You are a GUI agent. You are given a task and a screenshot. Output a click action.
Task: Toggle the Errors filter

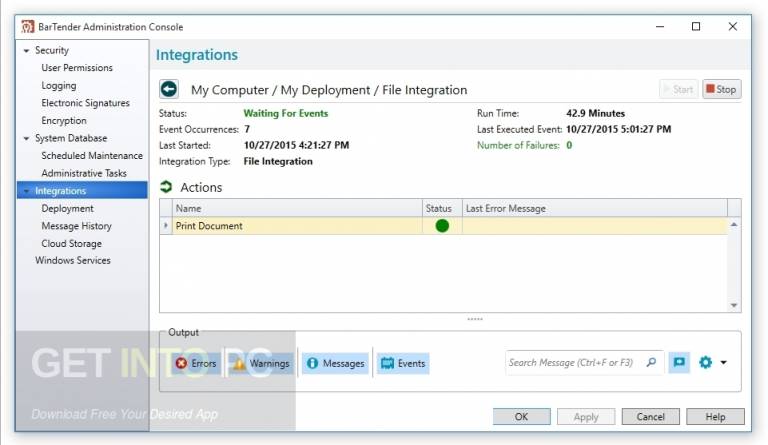(x=196, y=363)
